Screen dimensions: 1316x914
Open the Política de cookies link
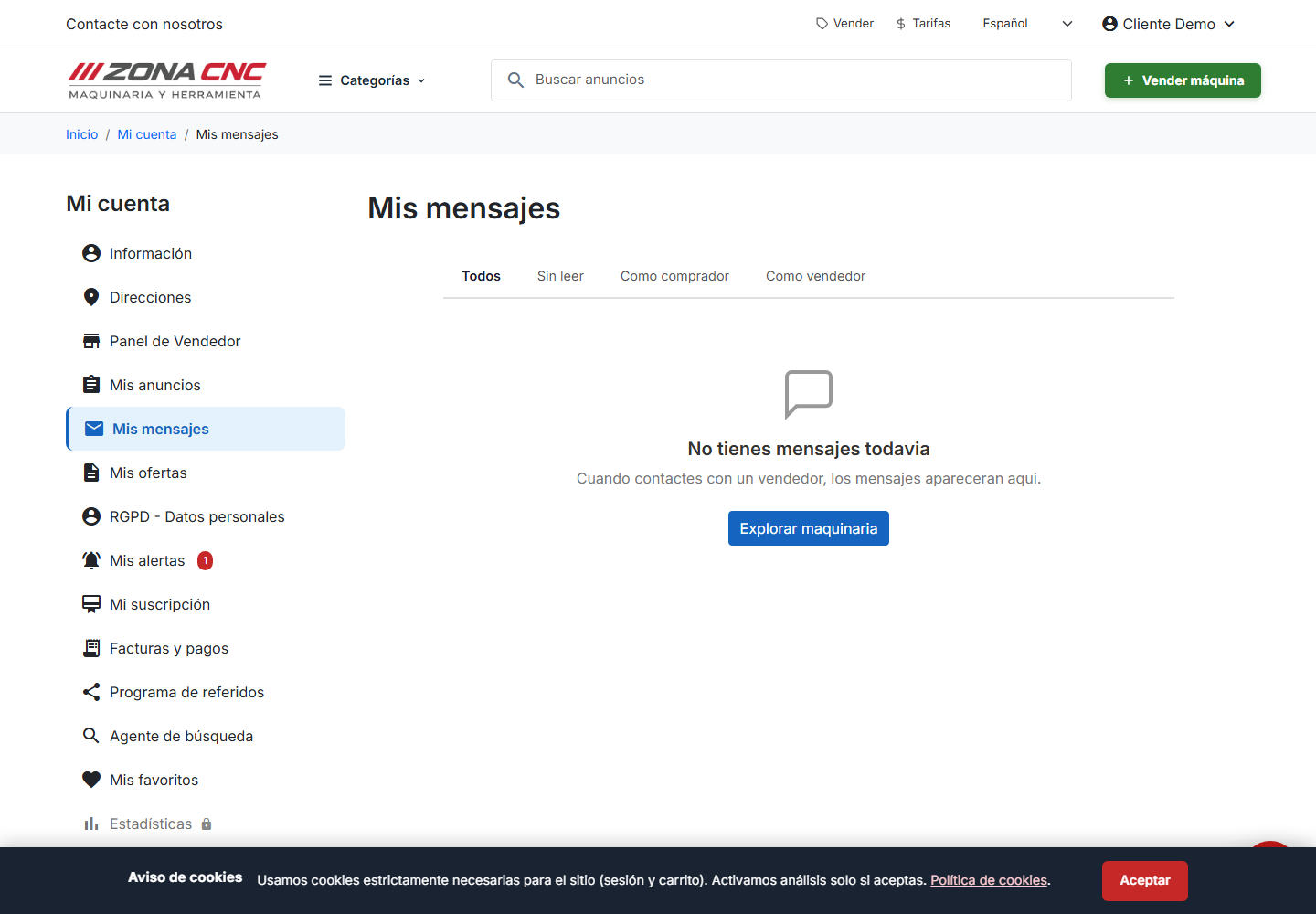[989, 880]
